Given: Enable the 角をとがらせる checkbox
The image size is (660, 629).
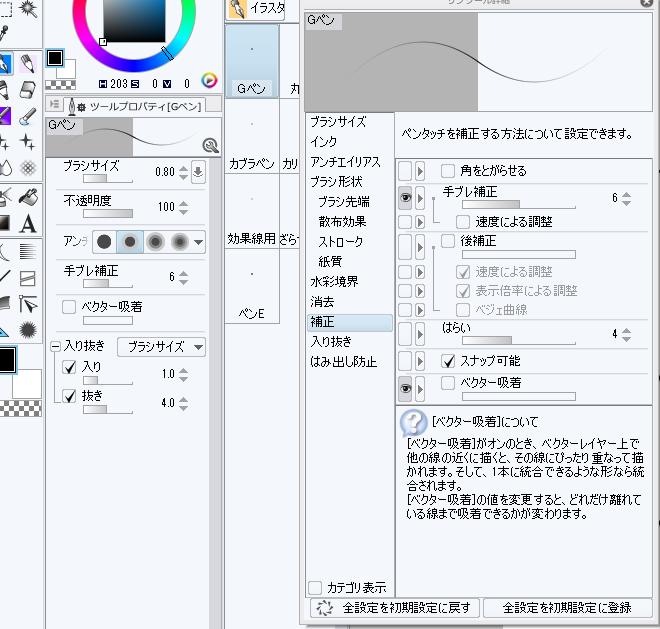Looking at the screenshot, I should click(448, 171).
